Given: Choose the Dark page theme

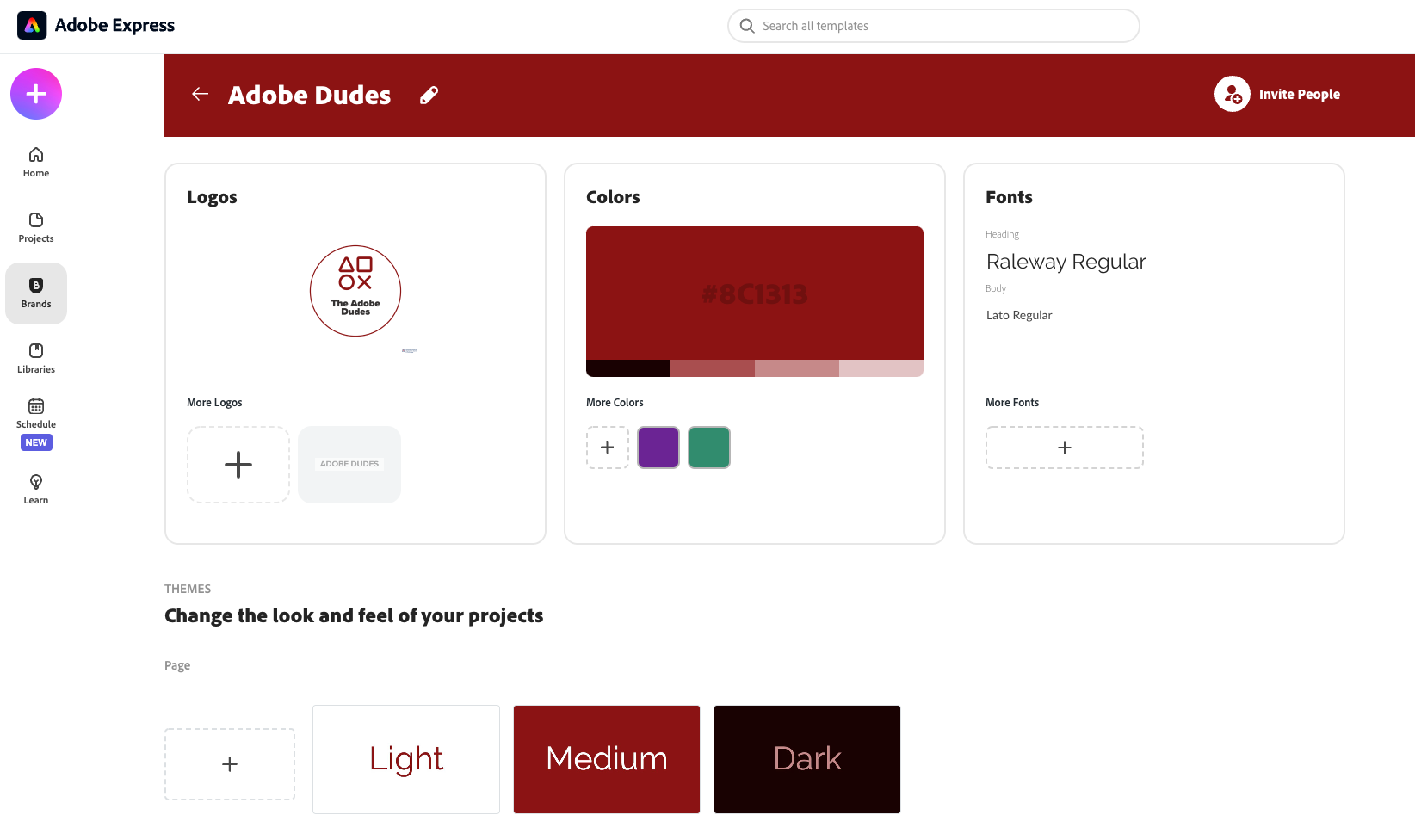Looking at the screenshot, I should tap(807, 759).
